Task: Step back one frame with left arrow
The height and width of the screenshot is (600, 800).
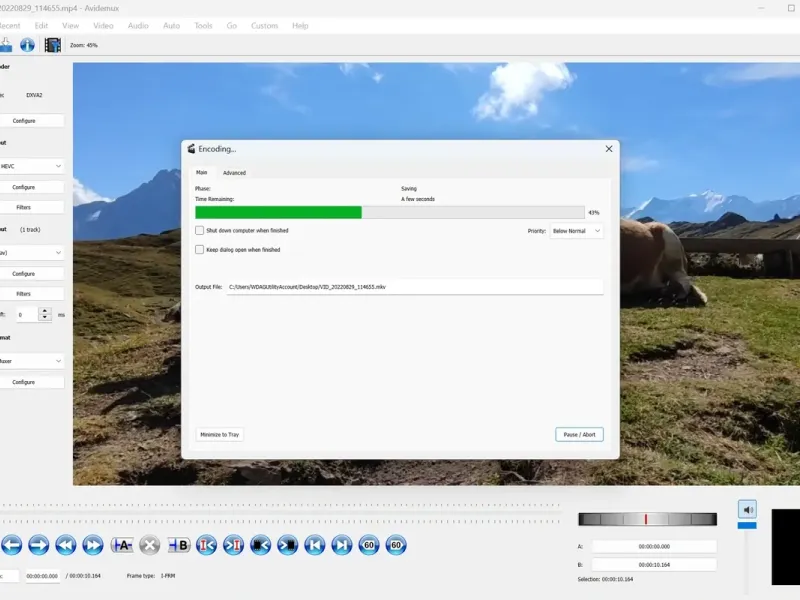Action: 11,545
